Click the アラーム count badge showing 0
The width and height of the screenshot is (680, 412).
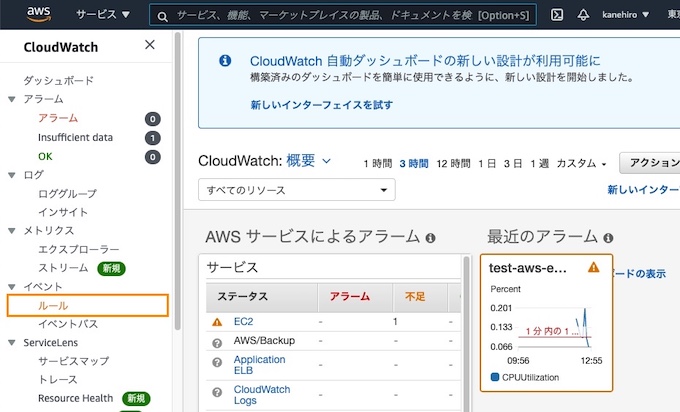point(153,119)
